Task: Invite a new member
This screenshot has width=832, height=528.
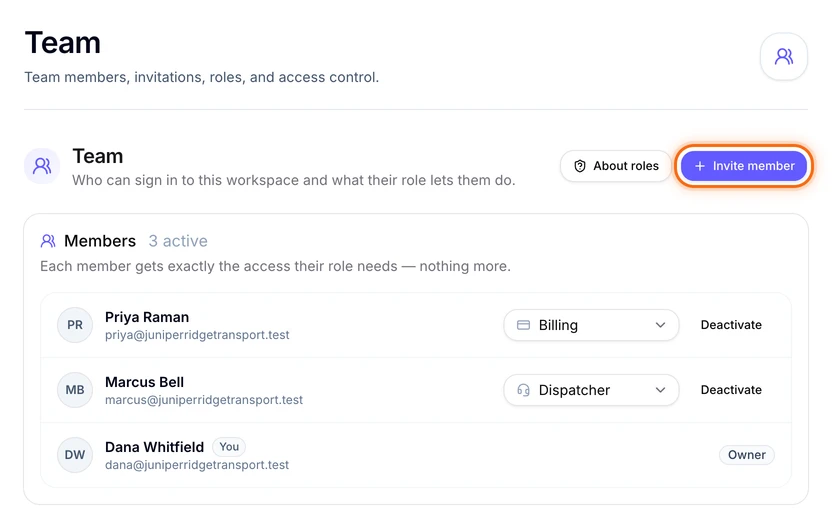Action: click(744, 166)
